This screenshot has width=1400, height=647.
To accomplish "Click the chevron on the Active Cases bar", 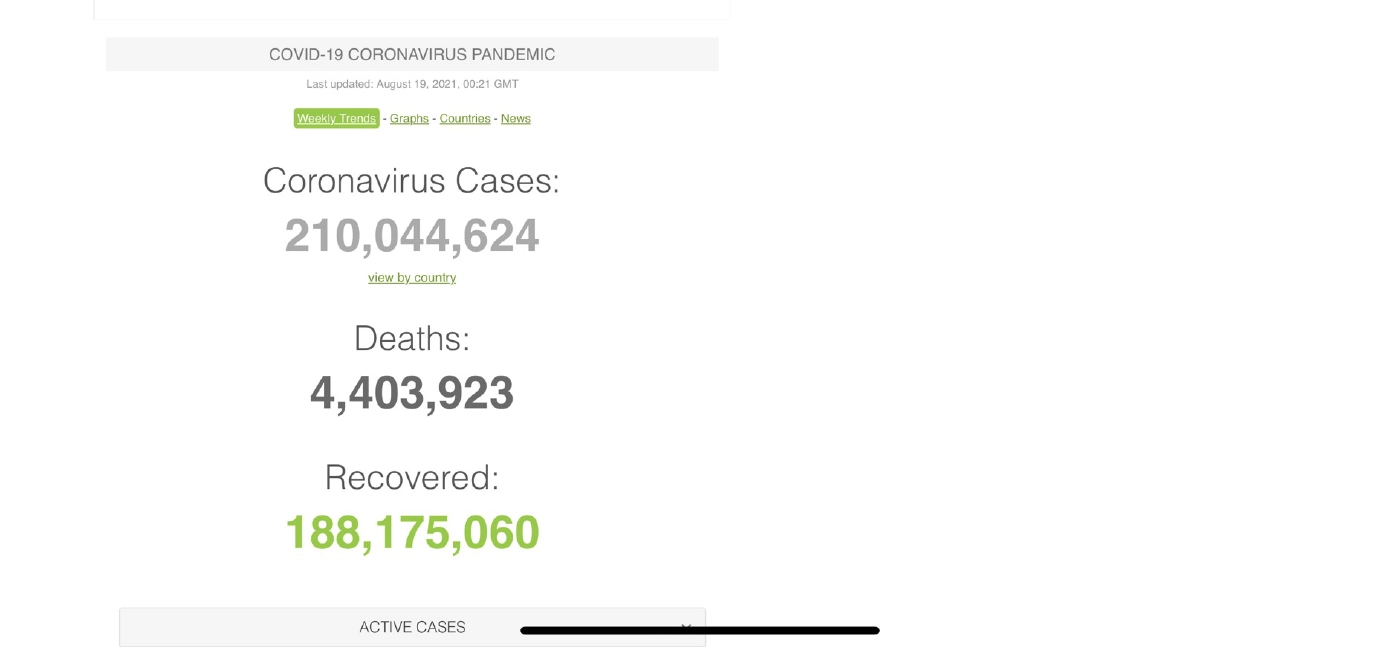I will (x=686, y=626).
